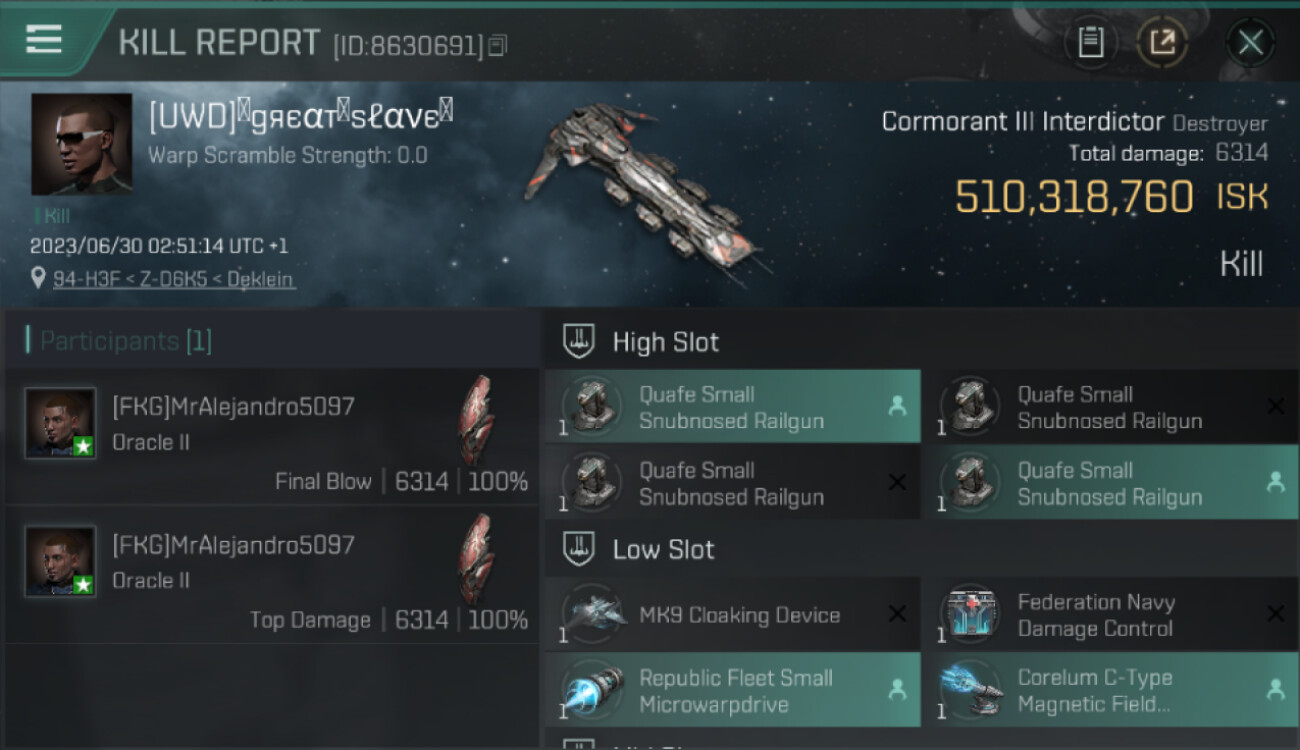
Task: Select Top Damage participant portrait
Action: 60,561
